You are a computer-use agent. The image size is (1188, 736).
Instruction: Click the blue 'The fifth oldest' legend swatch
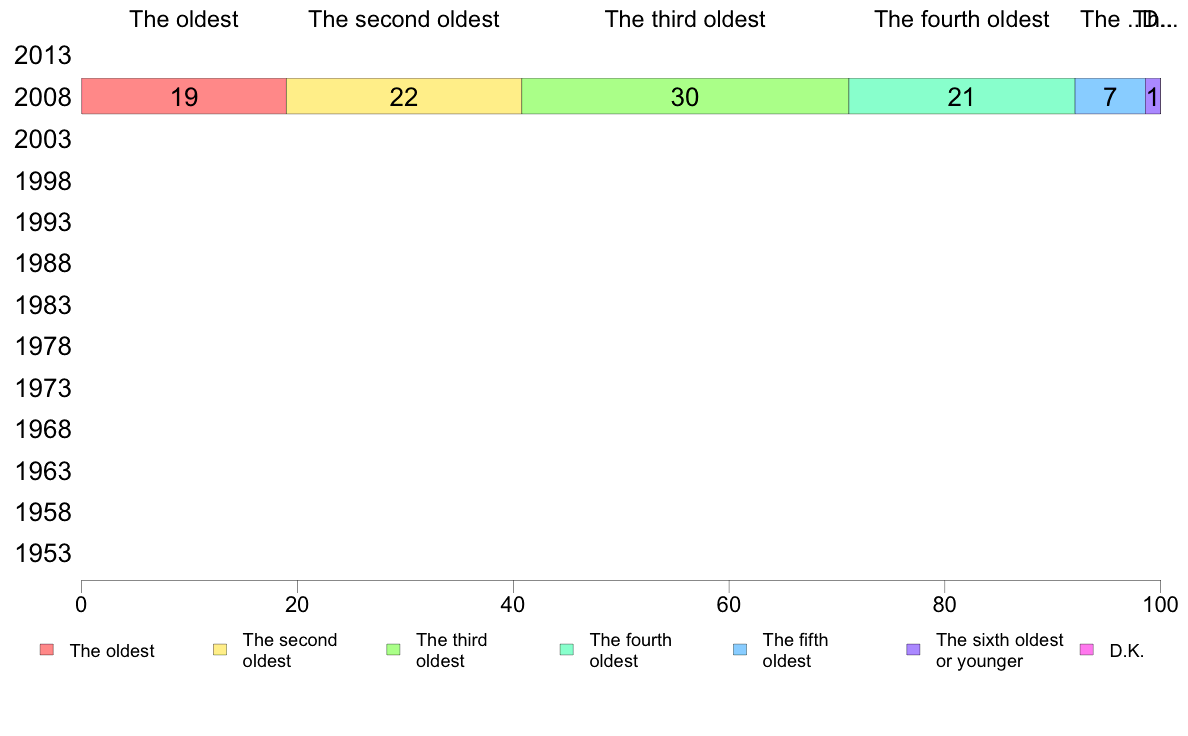[740, 650]
